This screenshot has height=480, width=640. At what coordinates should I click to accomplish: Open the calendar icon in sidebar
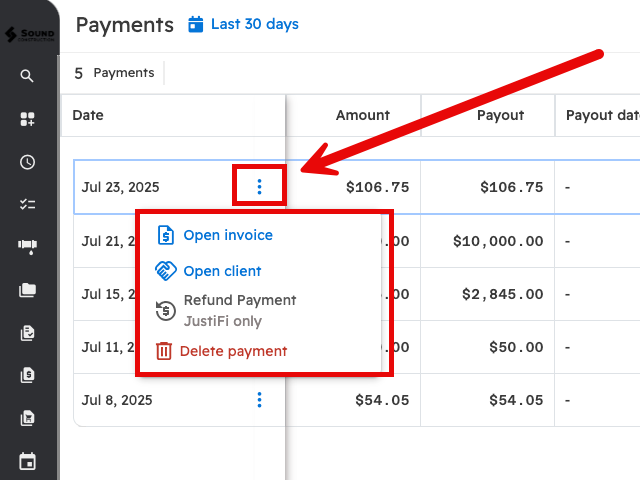pyautogui.click(x=27, y=461)
